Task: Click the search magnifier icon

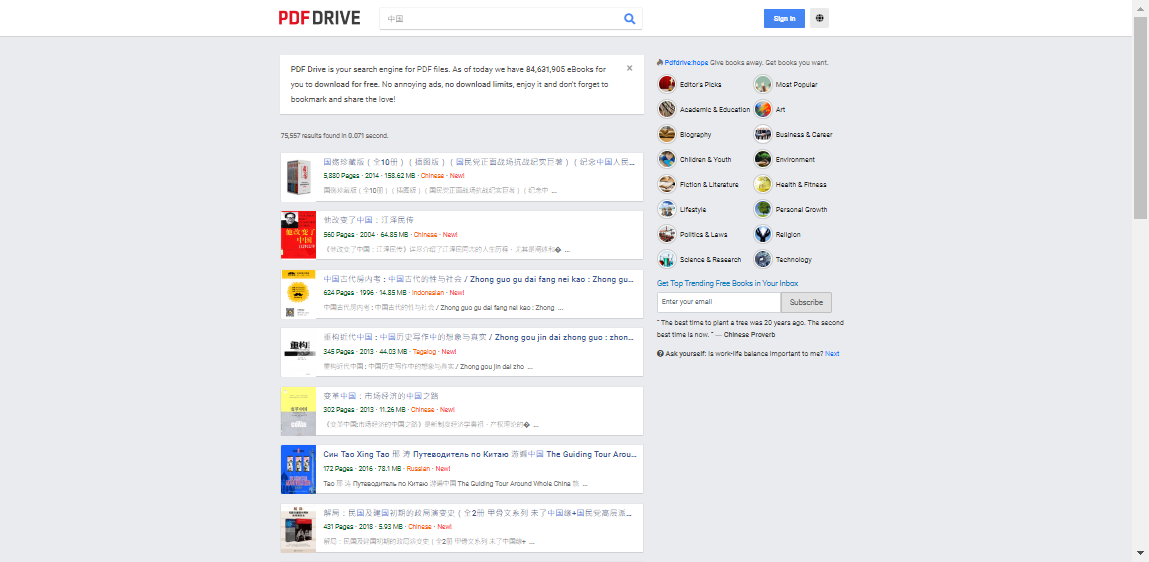Action: pyautogui.click(x=629, y=19)
